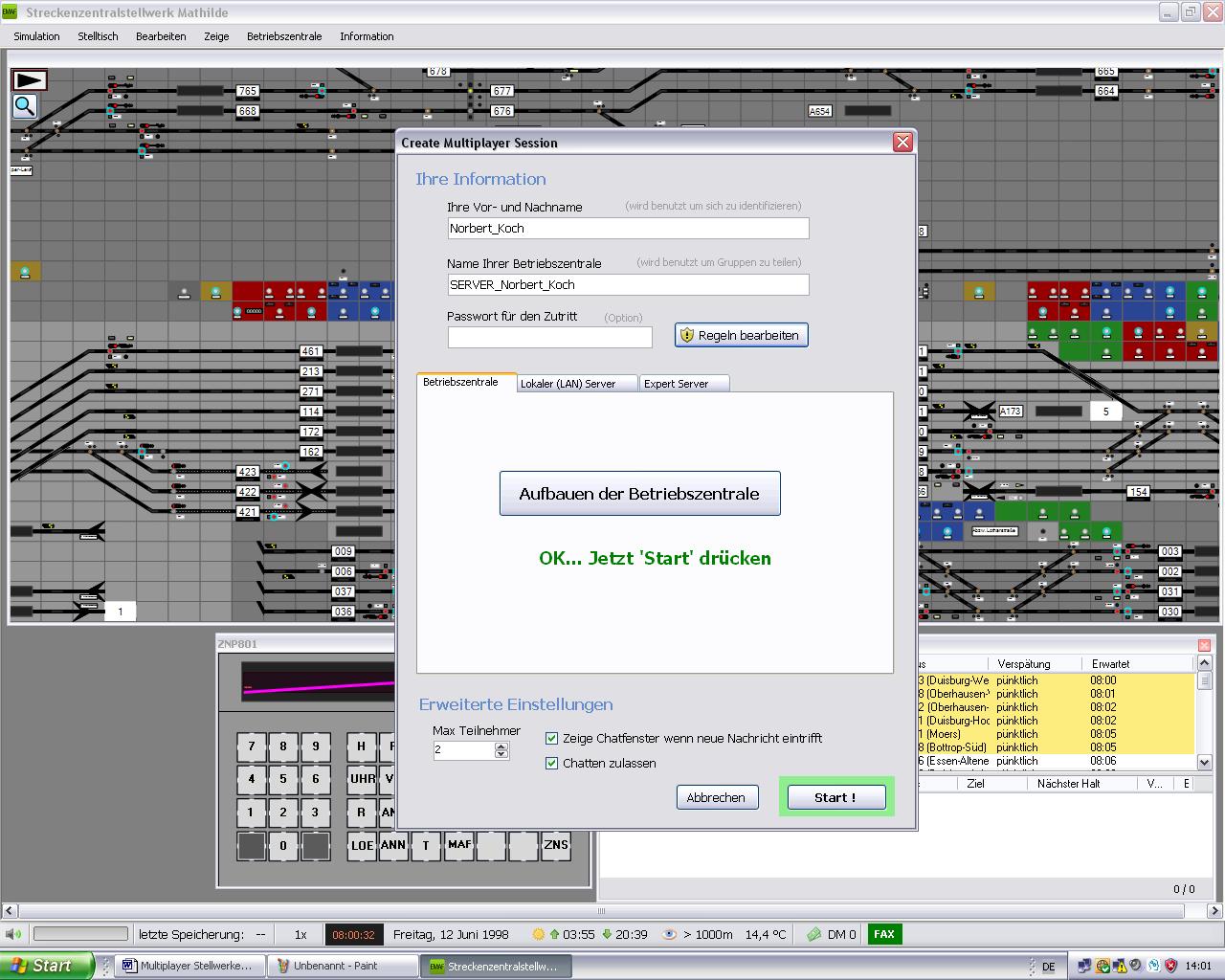Switch to the Lokaler (LAN) Server tab
Image resolution: width=1225 pixels, height=980 pixels.
coord(568,384)
